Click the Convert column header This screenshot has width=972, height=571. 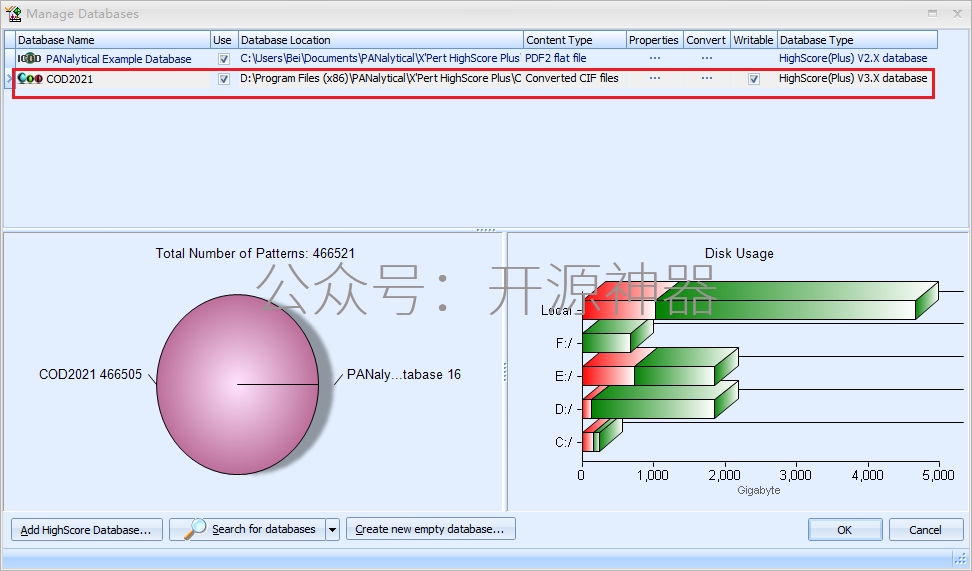707,40
